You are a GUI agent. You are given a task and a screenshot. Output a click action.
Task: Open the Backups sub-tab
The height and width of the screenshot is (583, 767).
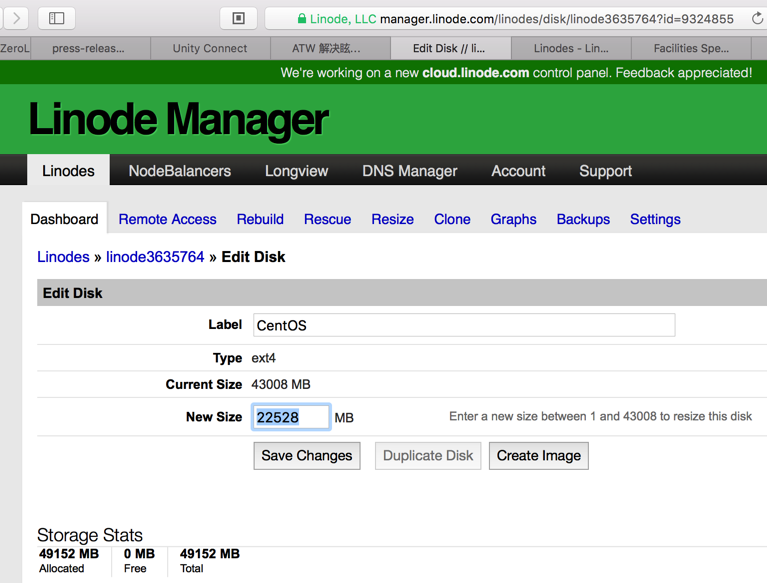point(583,219)
